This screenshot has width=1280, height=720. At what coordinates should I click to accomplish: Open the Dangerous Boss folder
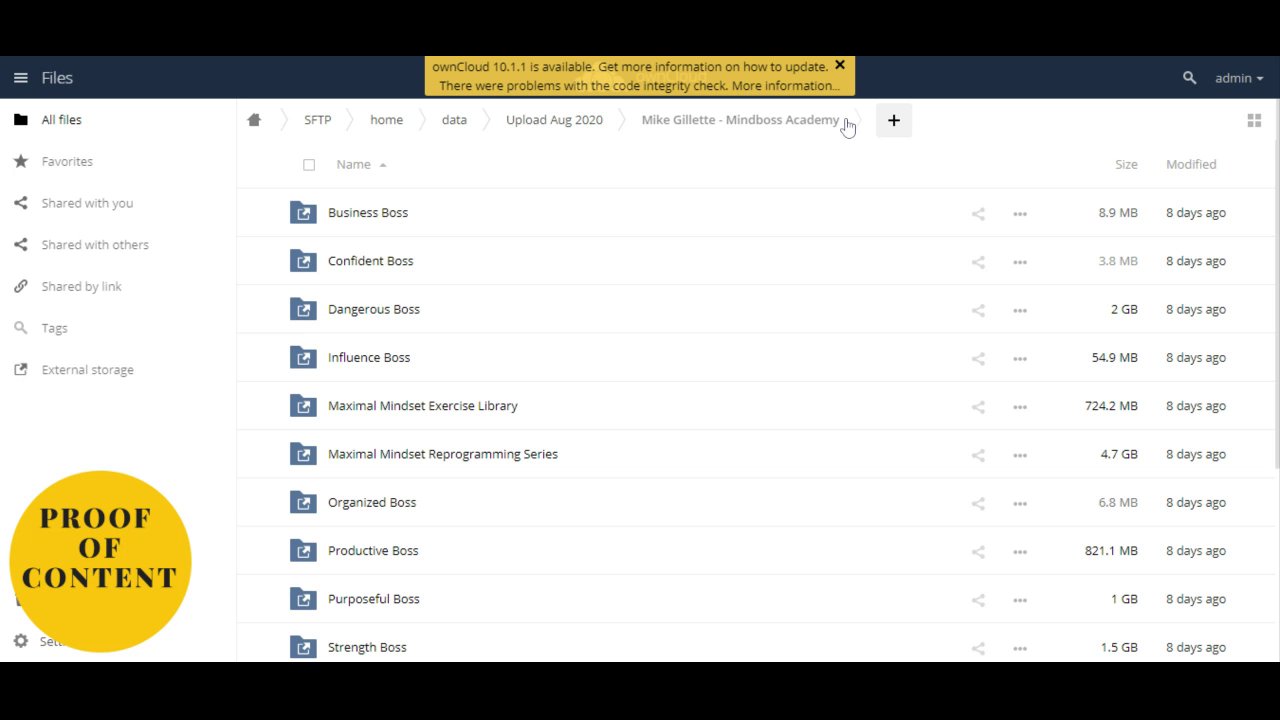coord(374,309)
